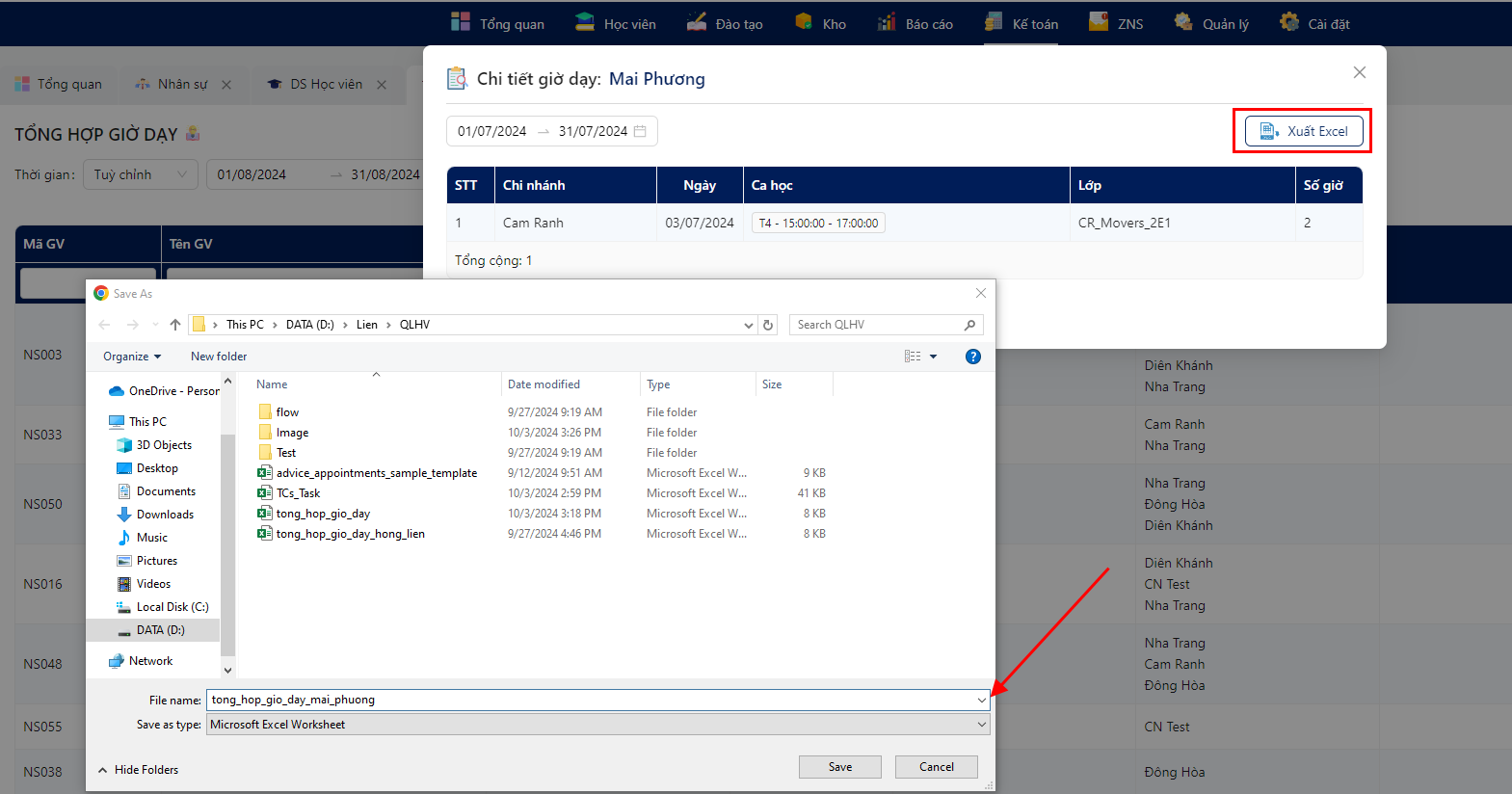Click the modal start date 01/07/2024
The image size is (1512, 794).
[491, 131]
